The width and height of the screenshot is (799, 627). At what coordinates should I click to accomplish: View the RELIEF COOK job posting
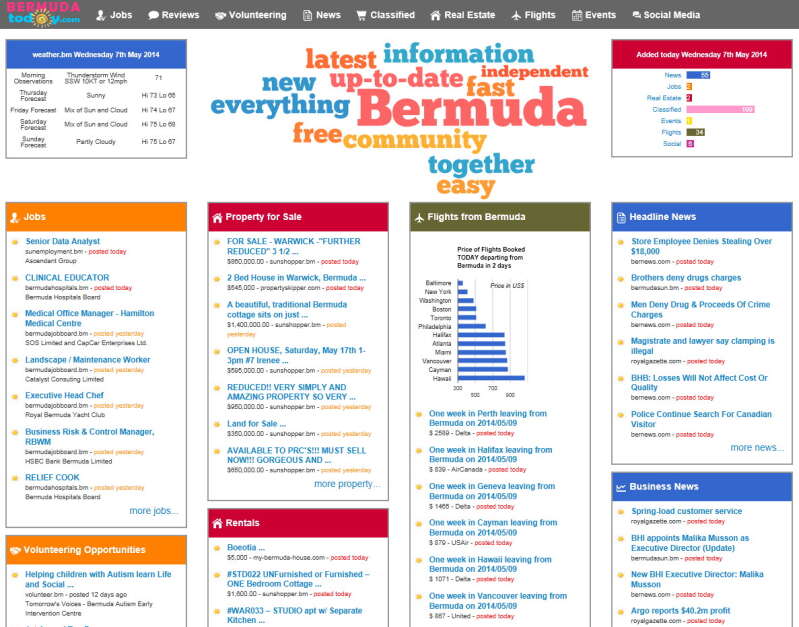[52, 478]
